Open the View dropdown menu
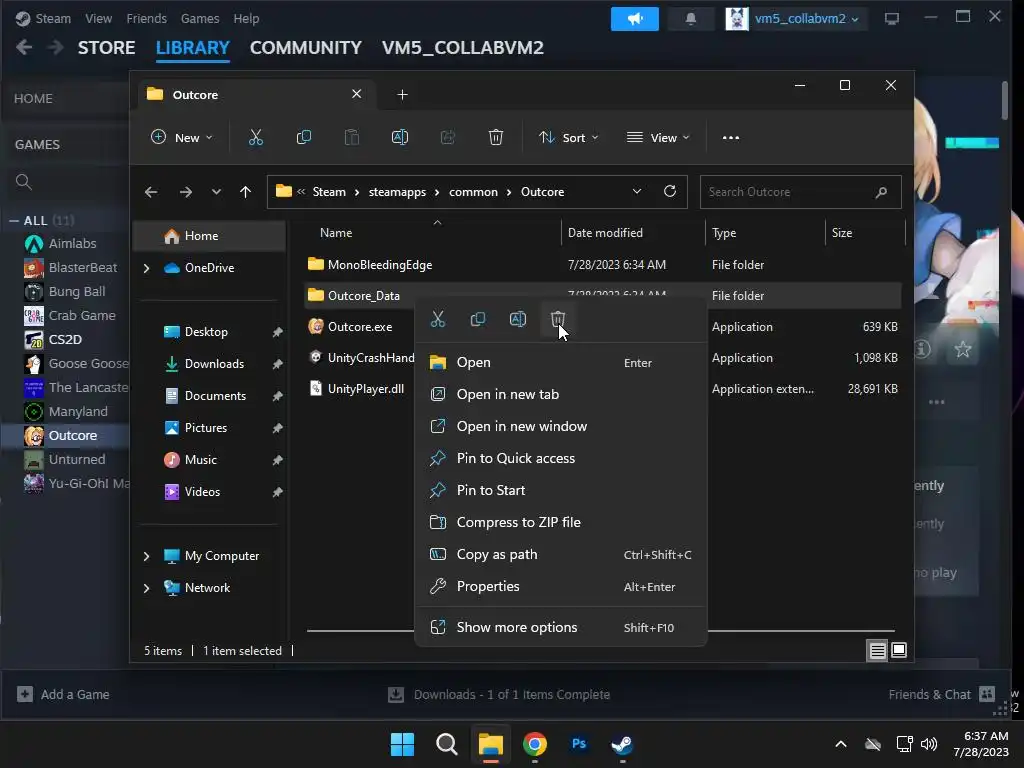Screen dimensions: 1024x768 (x=658, y=138)
